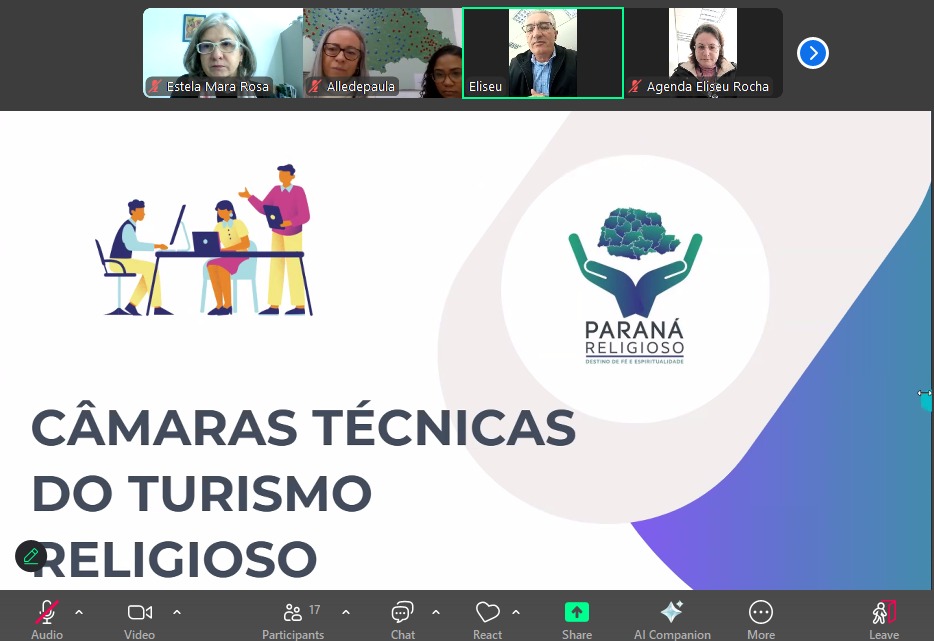Expand the caret next to Chat

[436, 612]
